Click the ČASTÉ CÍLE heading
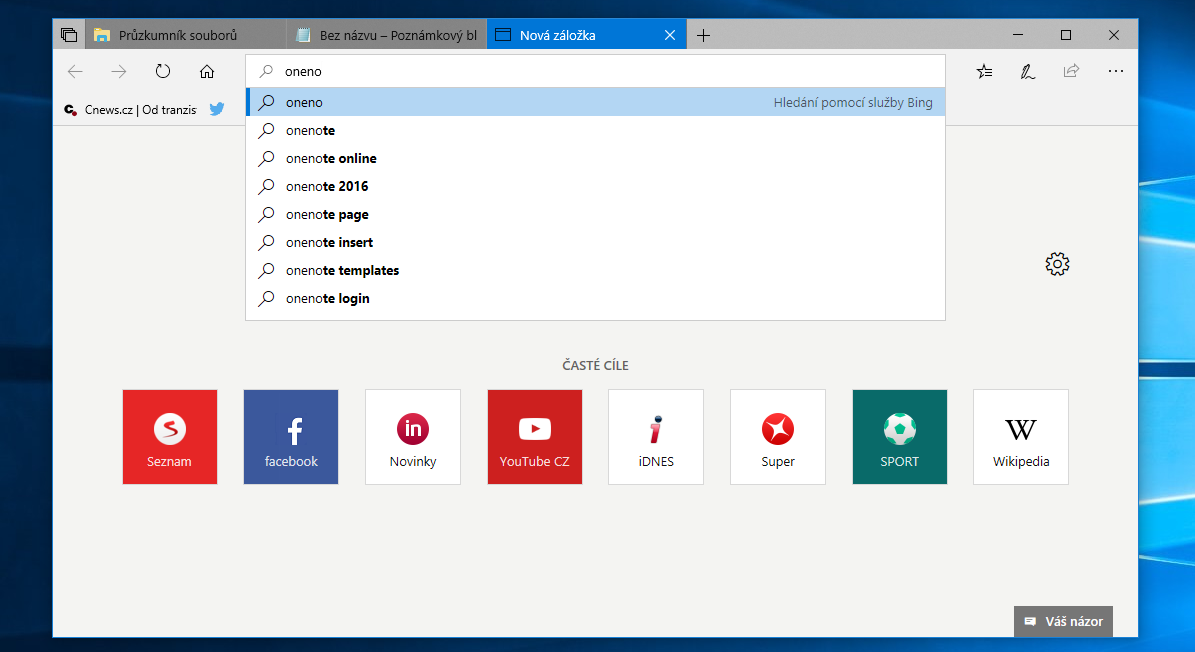 [x=595, y=366]
